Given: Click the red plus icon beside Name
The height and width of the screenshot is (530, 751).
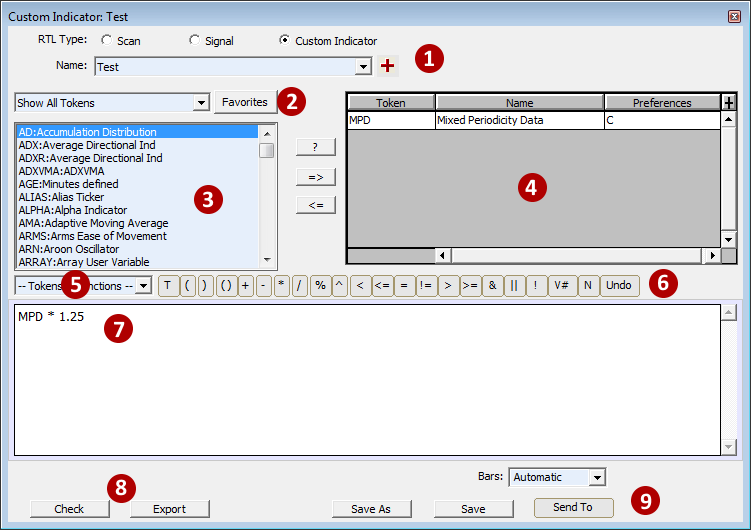Looking at the screenshot, I should tap(388, 66).
